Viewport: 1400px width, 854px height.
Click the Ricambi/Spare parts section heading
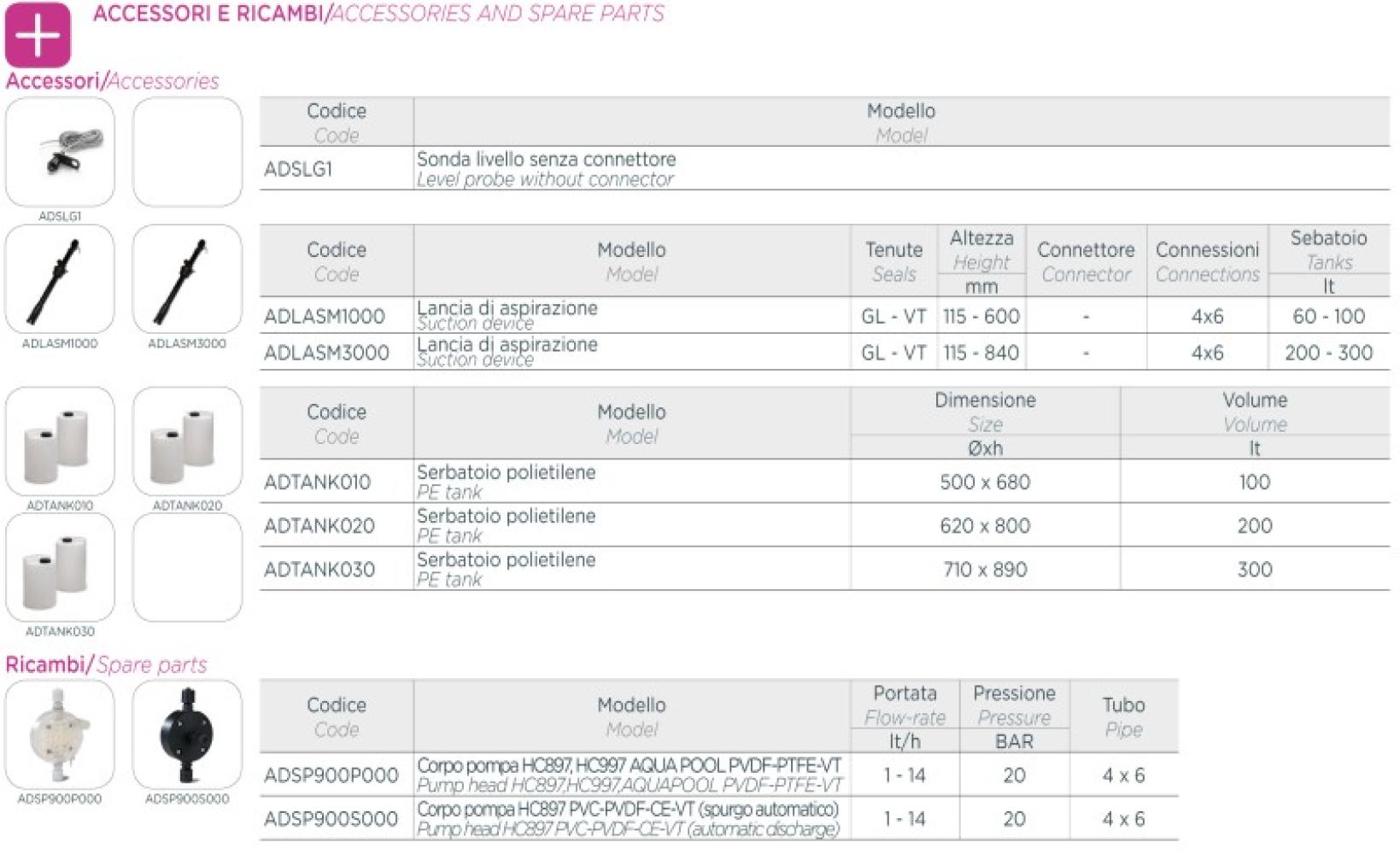pos(106,664)
